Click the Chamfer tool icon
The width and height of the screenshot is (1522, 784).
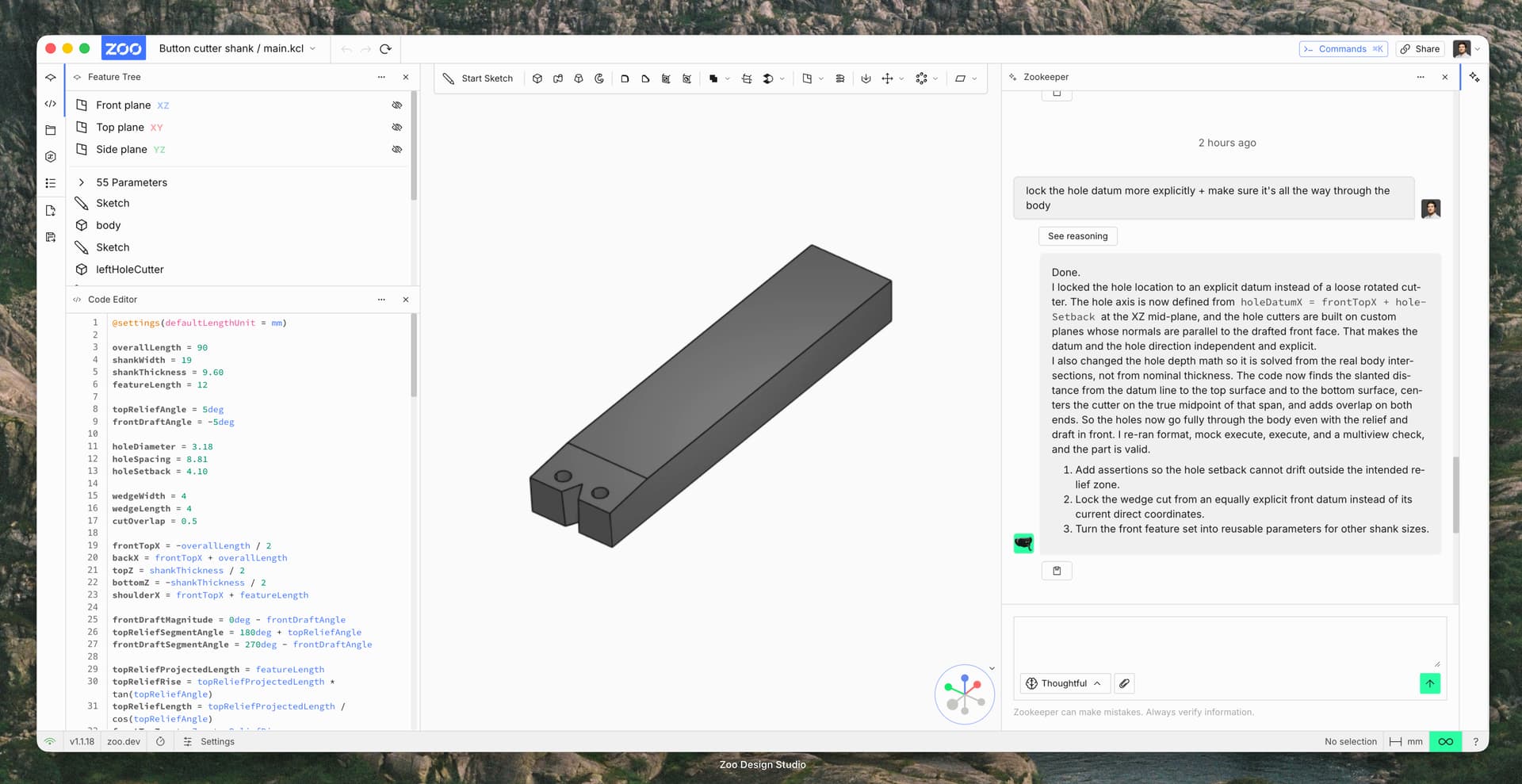(645, 78)
